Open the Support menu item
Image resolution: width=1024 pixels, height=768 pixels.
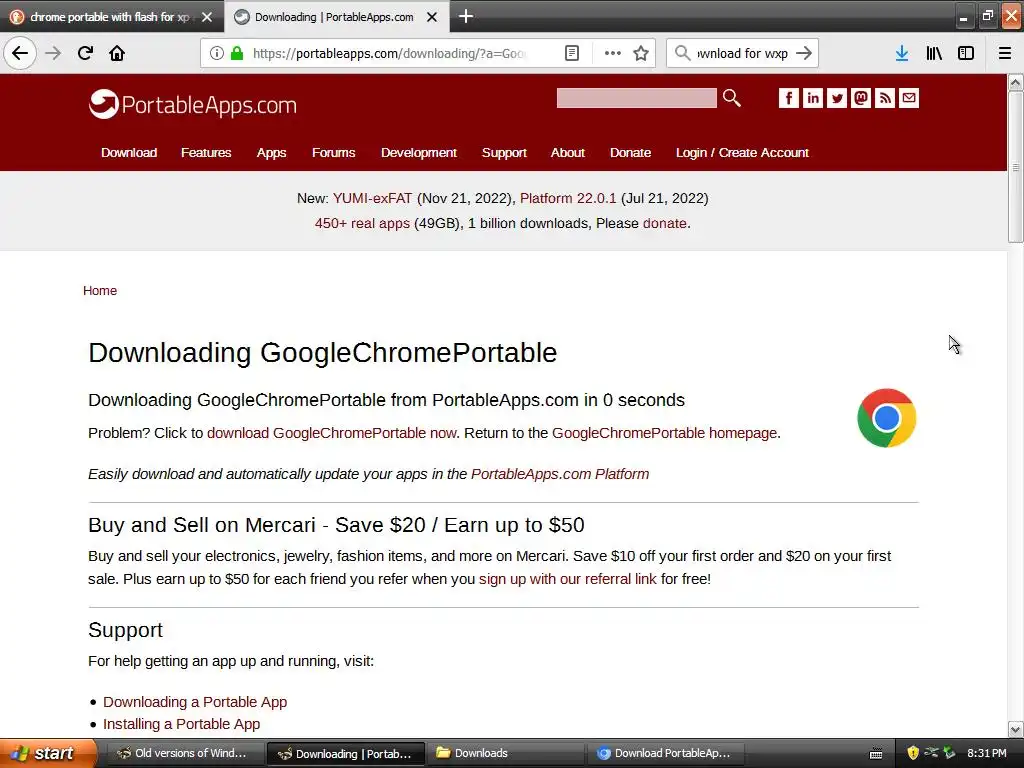504,152
